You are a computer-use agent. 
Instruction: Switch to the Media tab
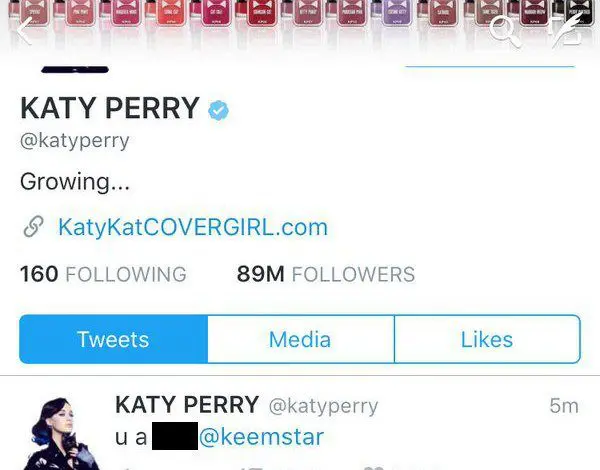click(x=301, y=339)
